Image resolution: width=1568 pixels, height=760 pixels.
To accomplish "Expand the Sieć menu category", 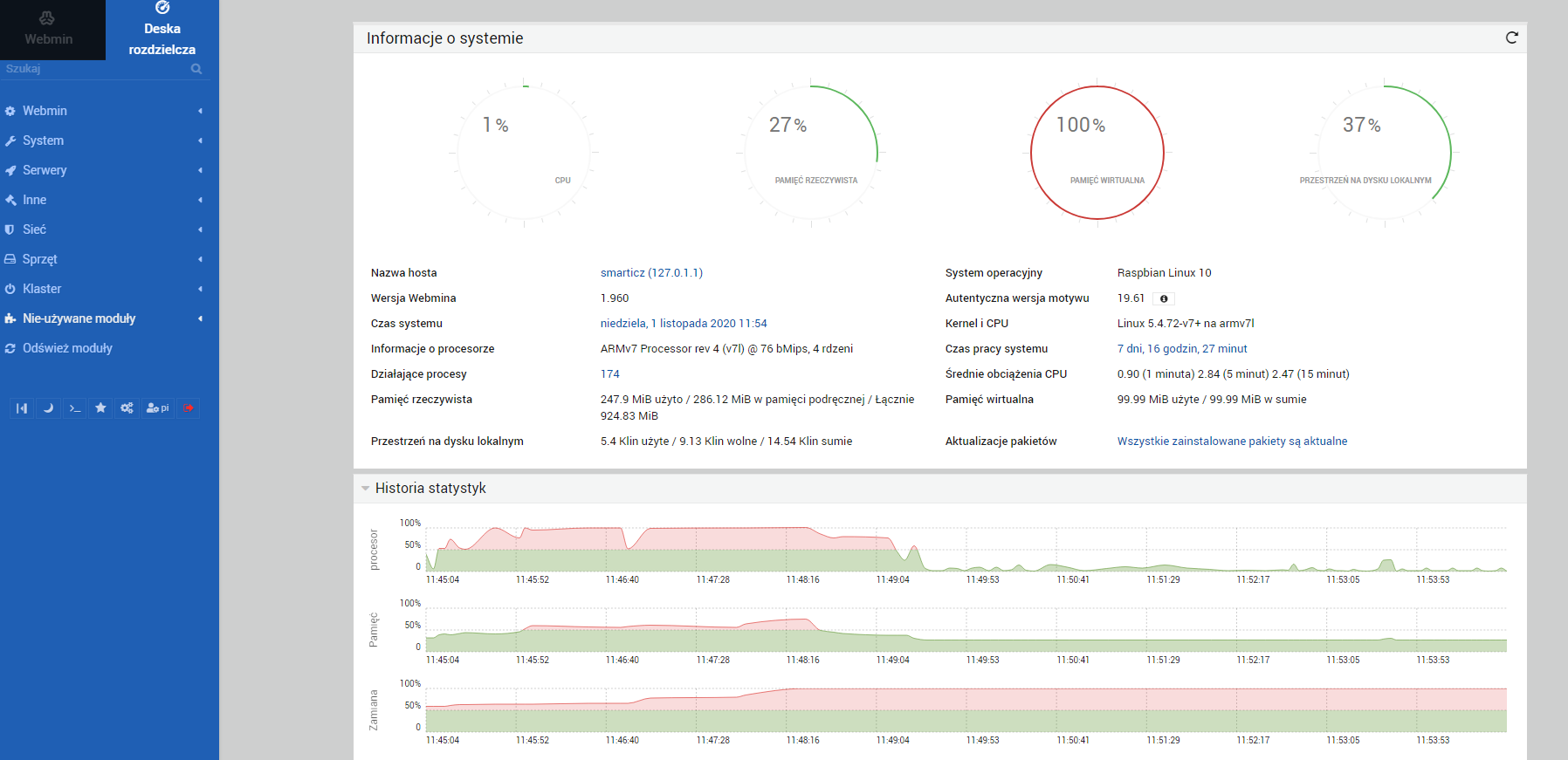I will [x=34, y=229].
